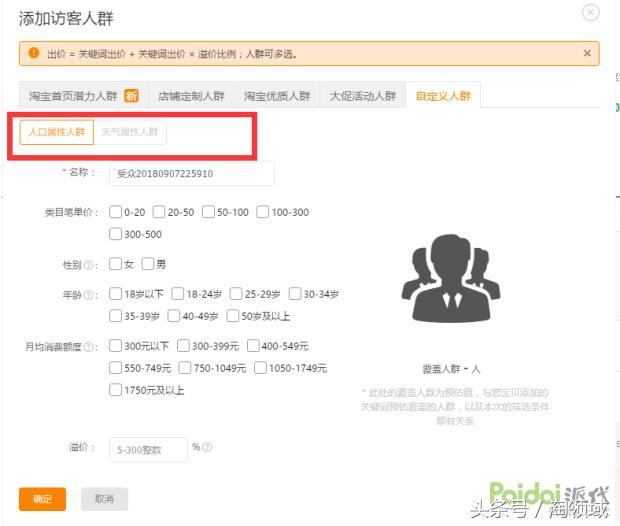Dismiss the orange bid formula notice
This screenshot has height=526, width=620.
[x=587, y=53]
